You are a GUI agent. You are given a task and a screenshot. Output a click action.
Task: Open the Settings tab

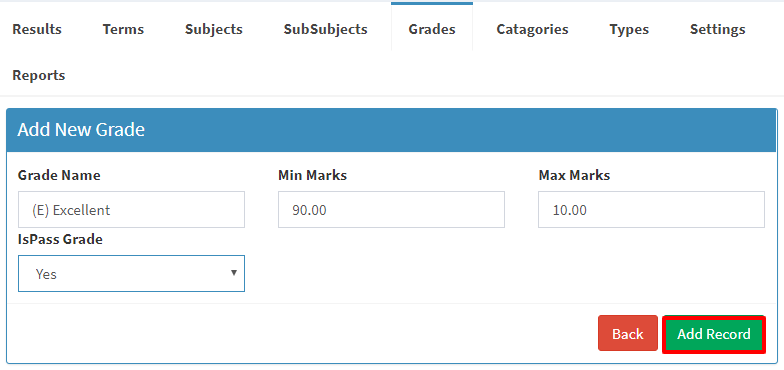point(718,29)
